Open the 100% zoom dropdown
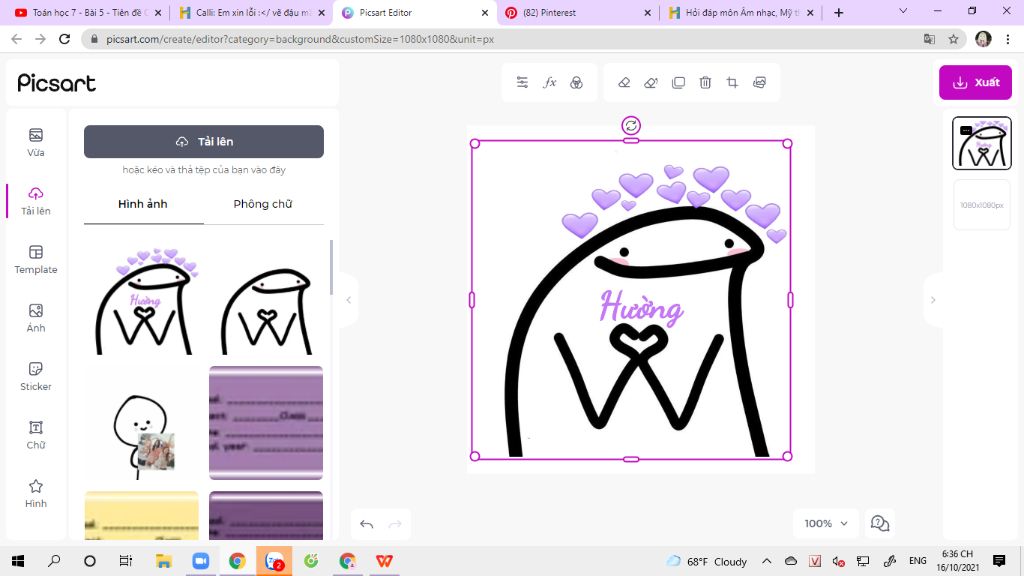Screen dimensions: 1024x576 tap(826, 523)
